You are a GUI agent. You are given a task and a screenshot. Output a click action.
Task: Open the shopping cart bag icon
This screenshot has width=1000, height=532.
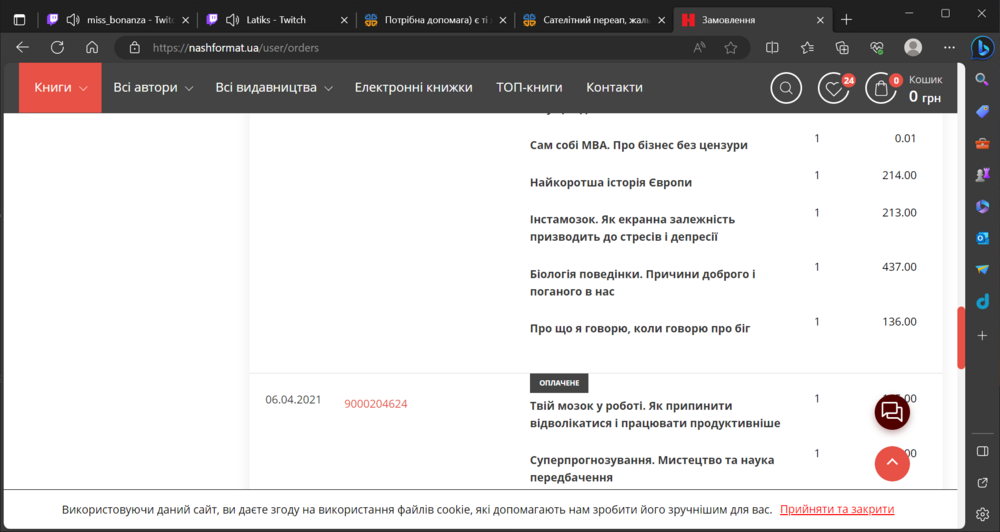point(881,88)
